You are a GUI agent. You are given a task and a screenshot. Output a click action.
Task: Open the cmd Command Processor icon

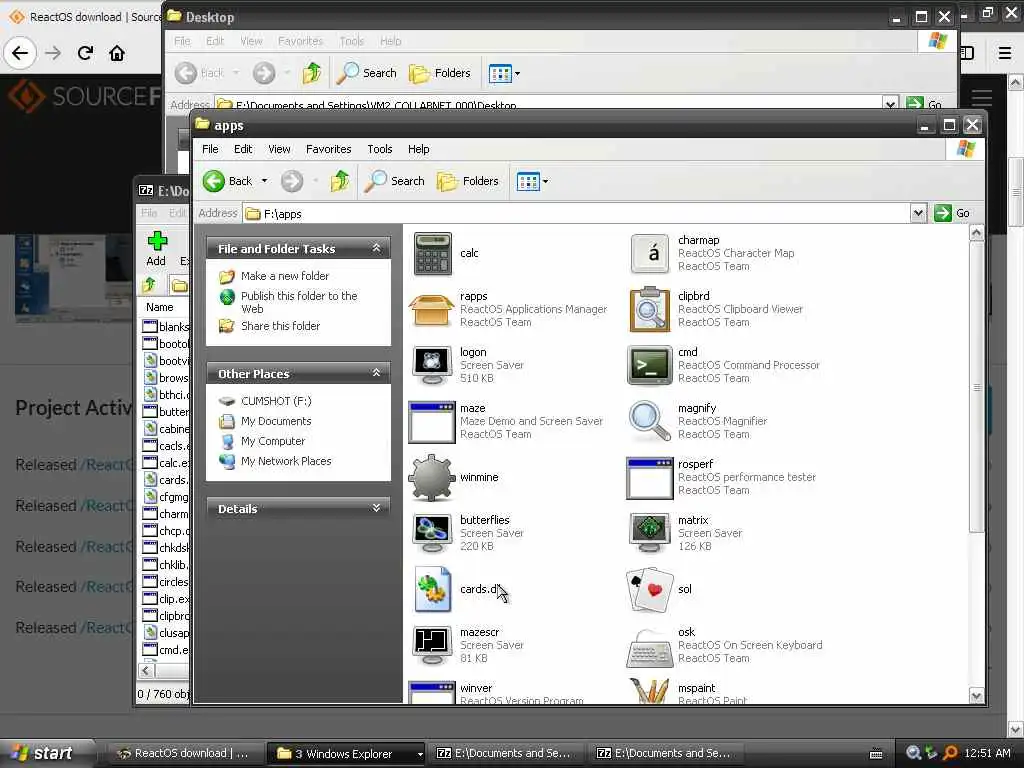click(649, 366)
